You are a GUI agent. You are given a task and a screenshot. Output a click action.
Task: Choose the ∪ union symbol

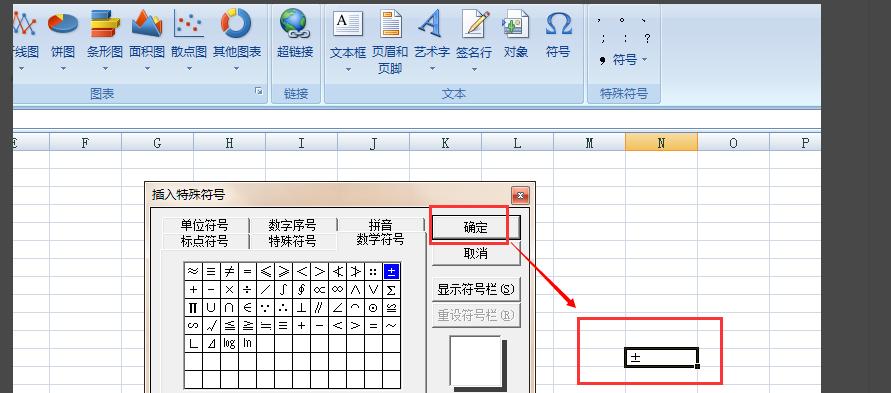point(211,307)
